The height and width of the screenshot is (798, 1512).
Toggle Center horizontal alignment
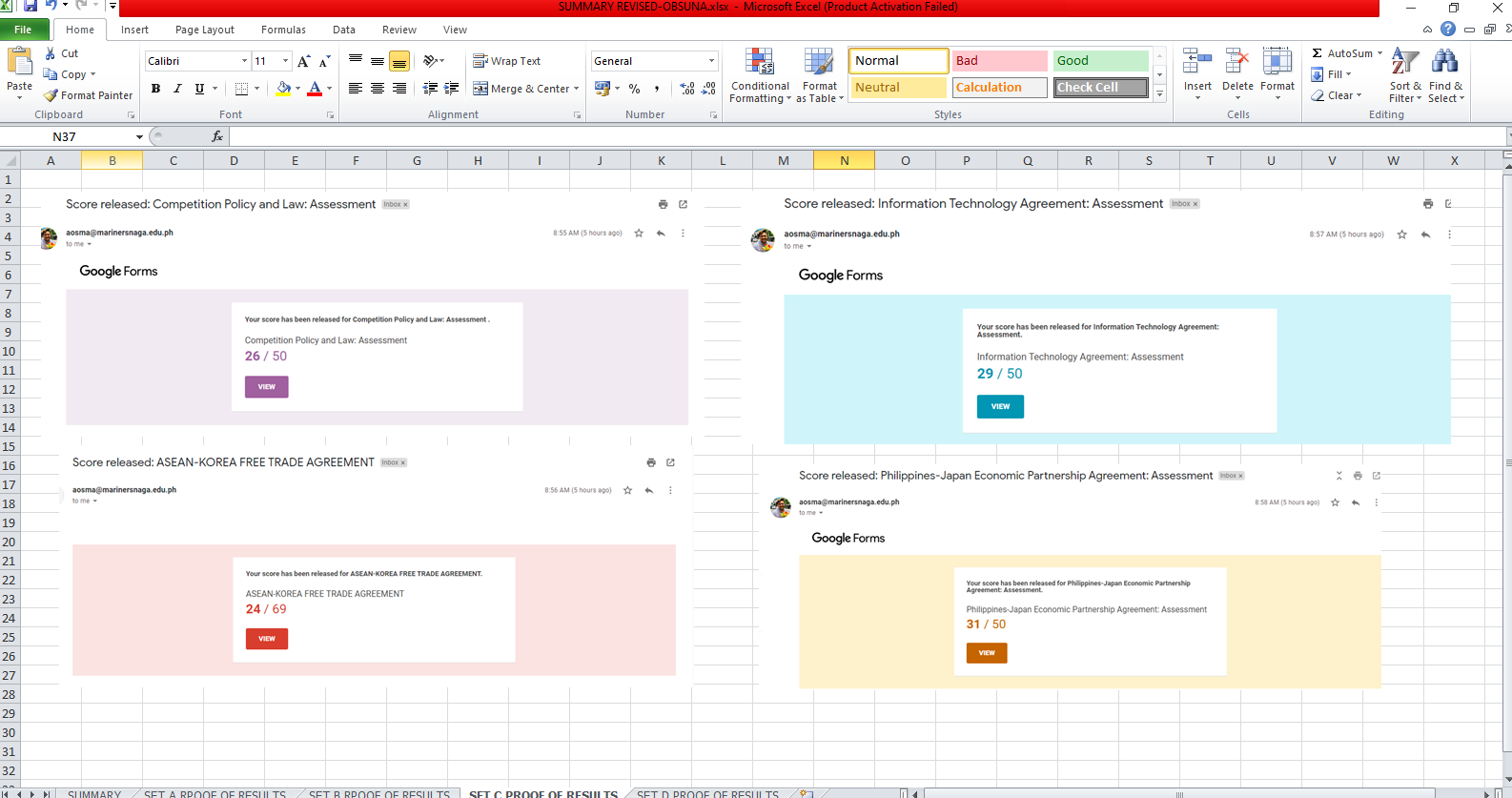(378, 89)
